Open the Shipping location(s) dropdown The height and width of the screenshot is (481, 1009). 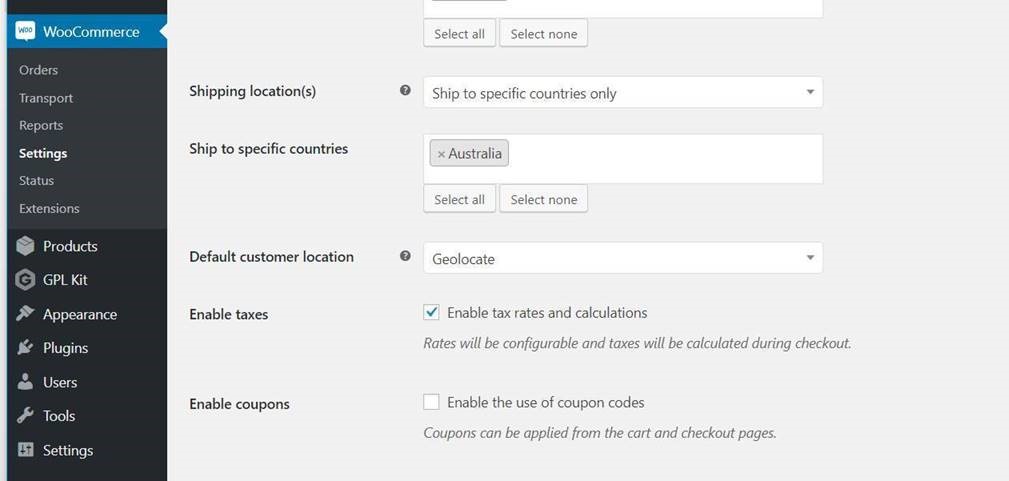(622, 93)
